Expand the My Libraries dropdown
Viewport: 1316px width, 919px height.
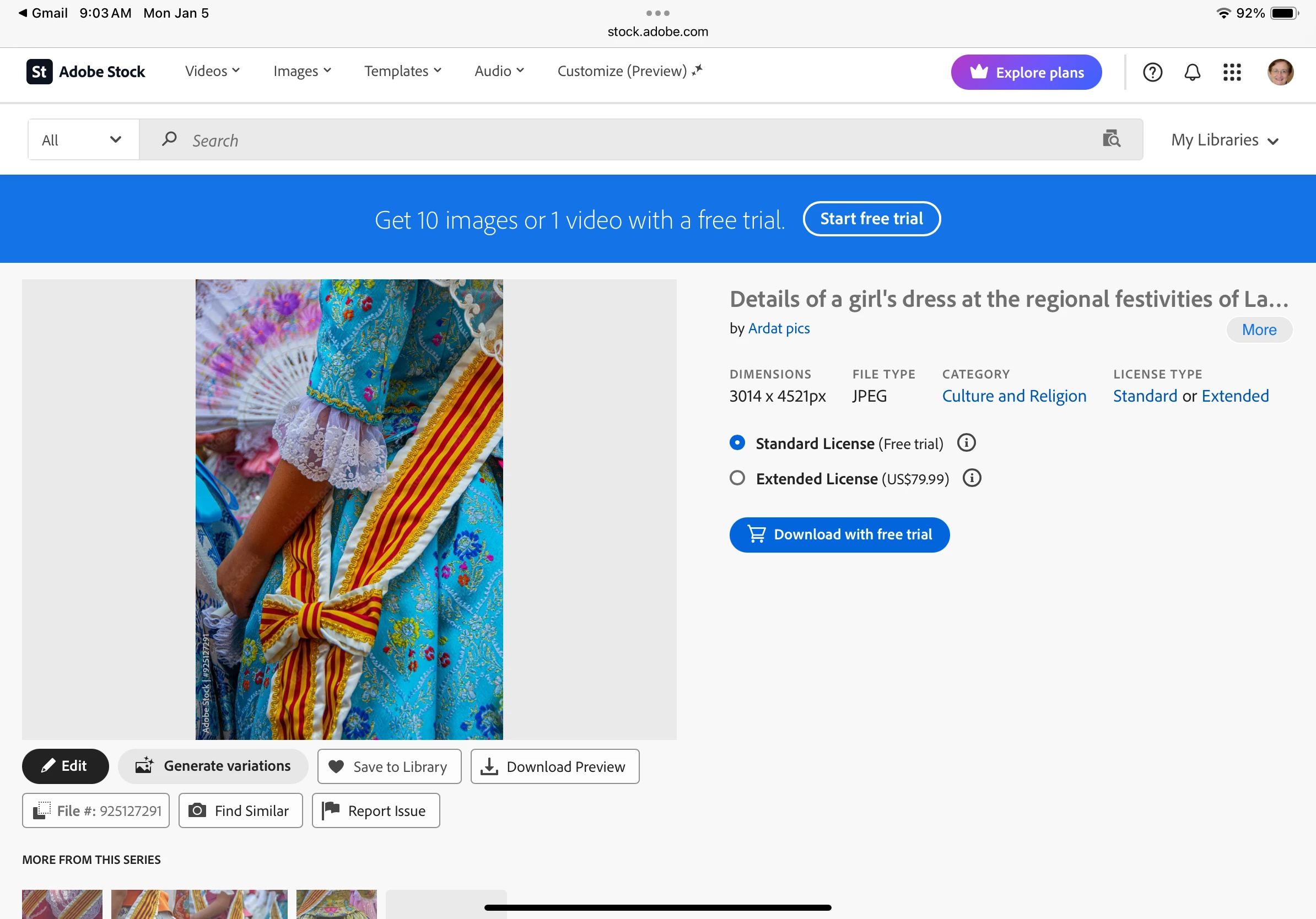(x=1225, y=140)
